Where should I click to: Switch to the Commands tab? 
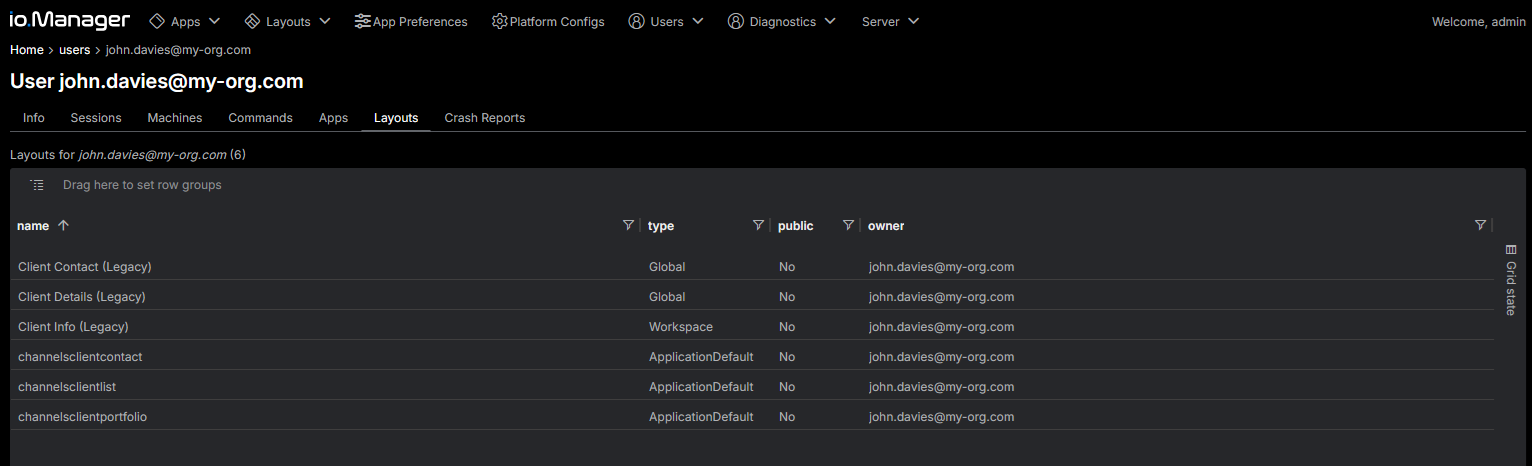(261, 118)
